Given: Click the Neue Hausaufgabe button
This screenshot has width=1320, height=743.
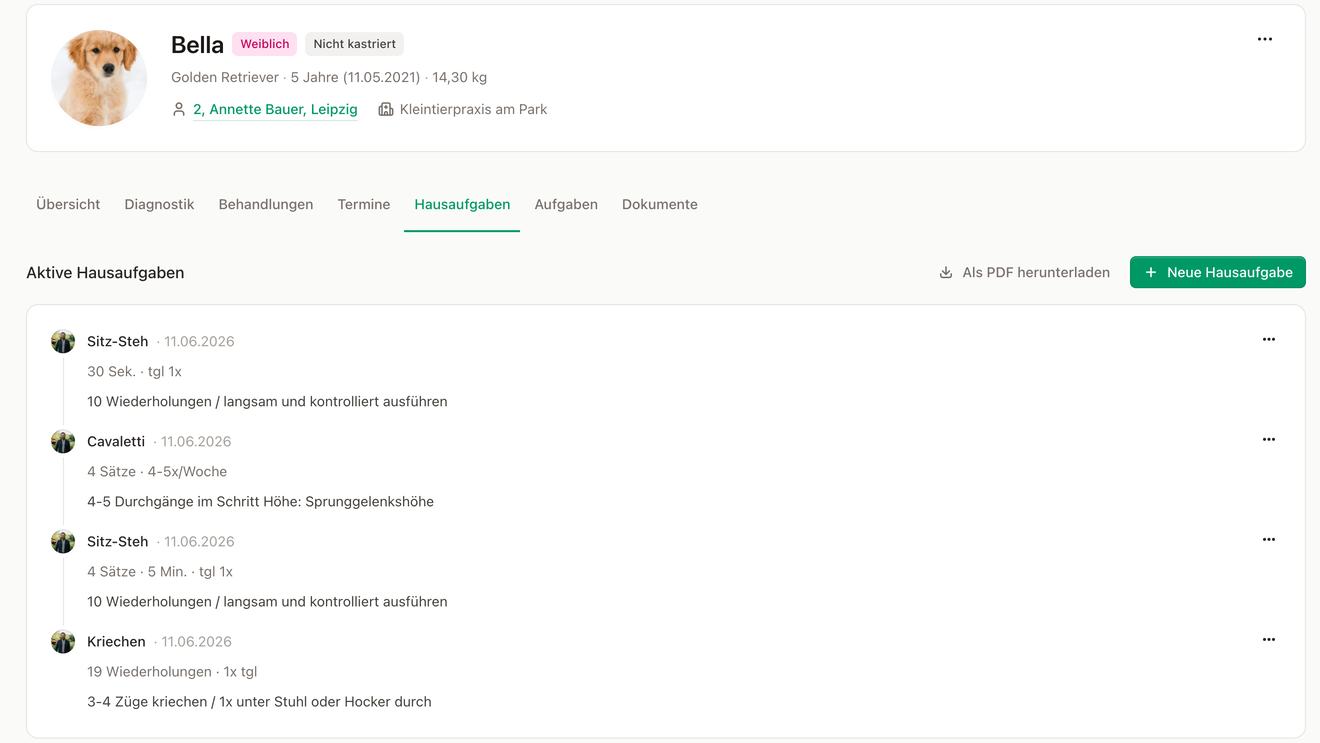Looking at the screenshot, I should tap(1218, 272).
